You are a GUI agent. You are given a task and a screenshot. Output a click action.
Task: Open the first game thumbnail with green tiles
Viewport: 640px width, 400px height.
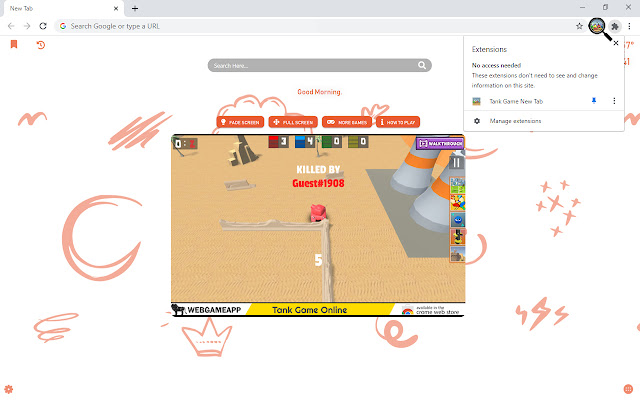[458, 186]
